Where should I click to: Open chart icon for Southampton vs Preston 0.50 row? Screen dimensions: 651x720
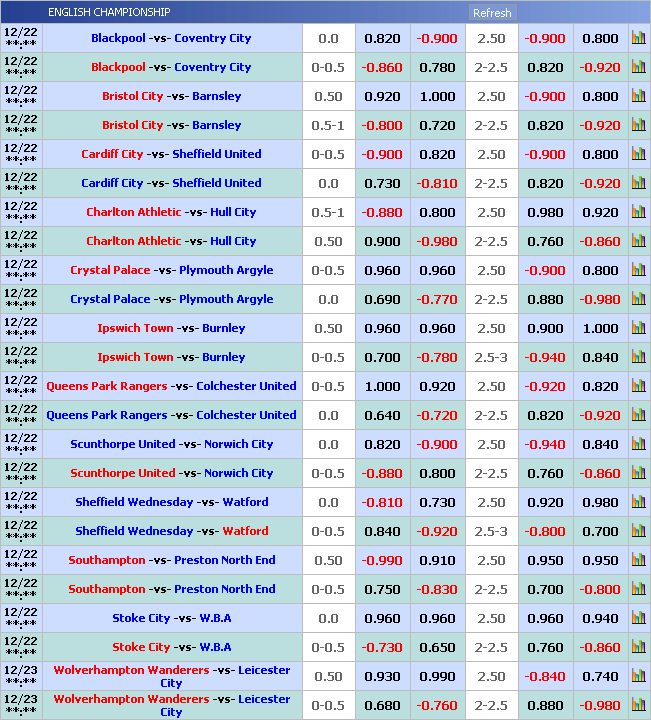tap(638, 561)
